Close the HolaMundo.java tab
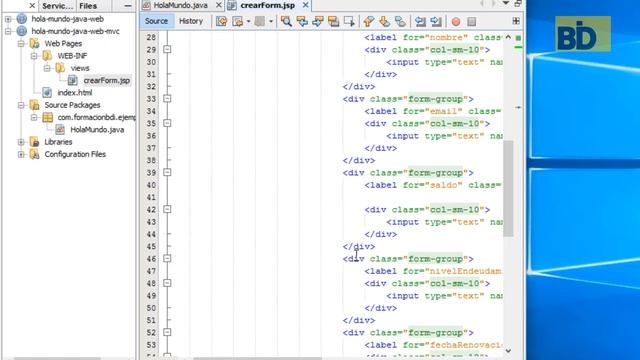Image resolution: width=640 pixels, height=360 pixels. 219,5
